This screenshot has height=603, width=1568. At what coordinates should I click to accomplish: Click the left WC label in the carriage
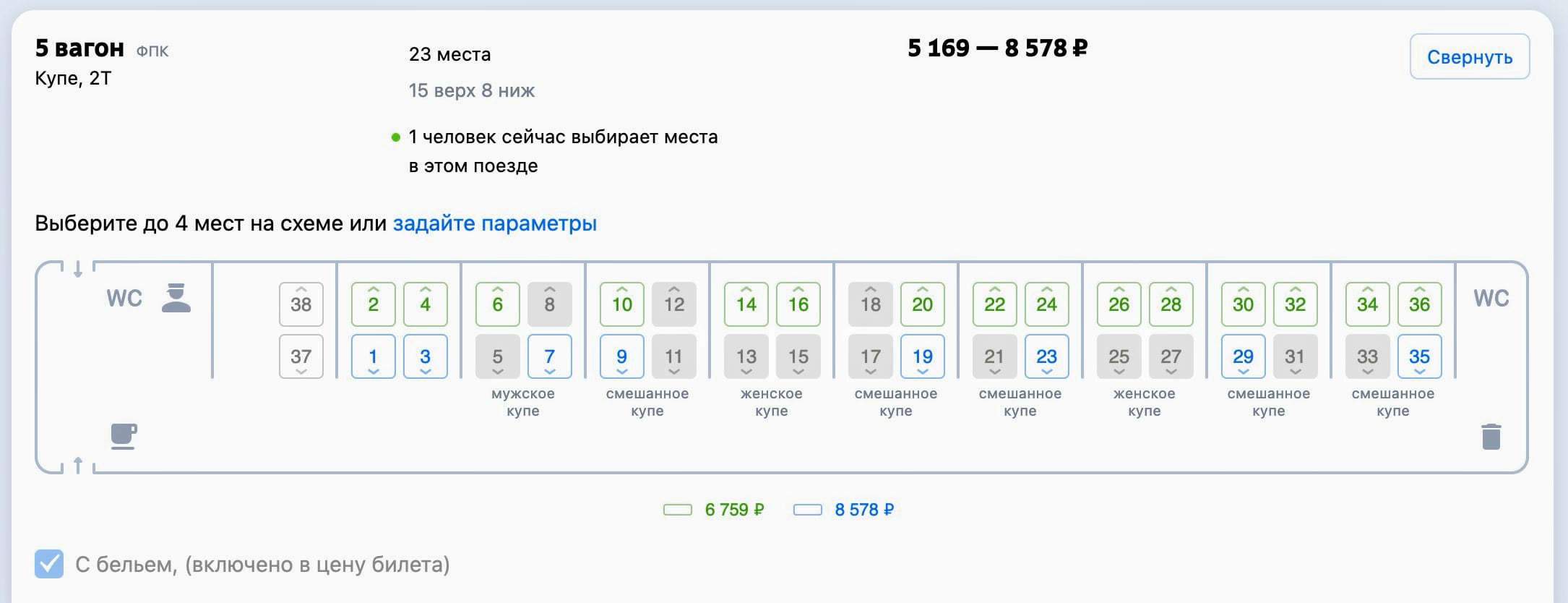click(124, 299)
